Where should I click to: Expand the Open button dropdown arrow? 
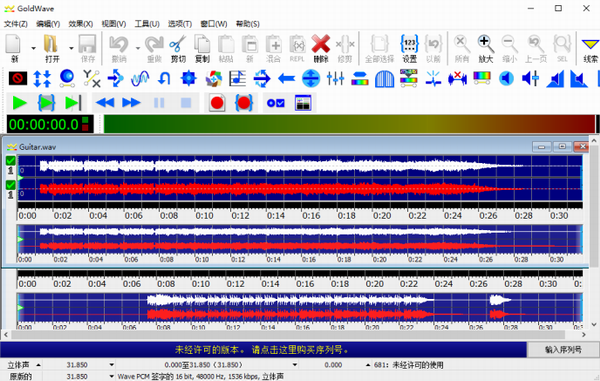pos(71,48)
